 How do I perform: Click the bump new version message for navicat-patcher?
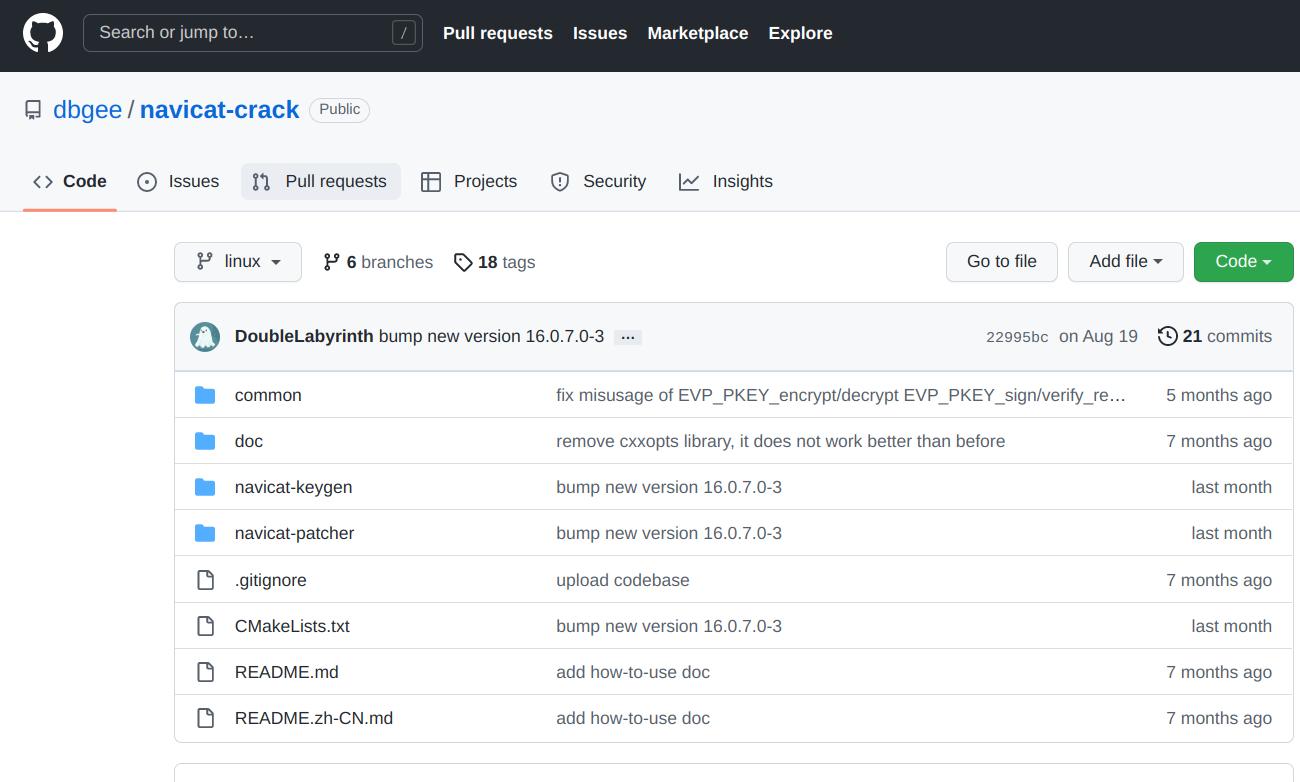point(669,533)
